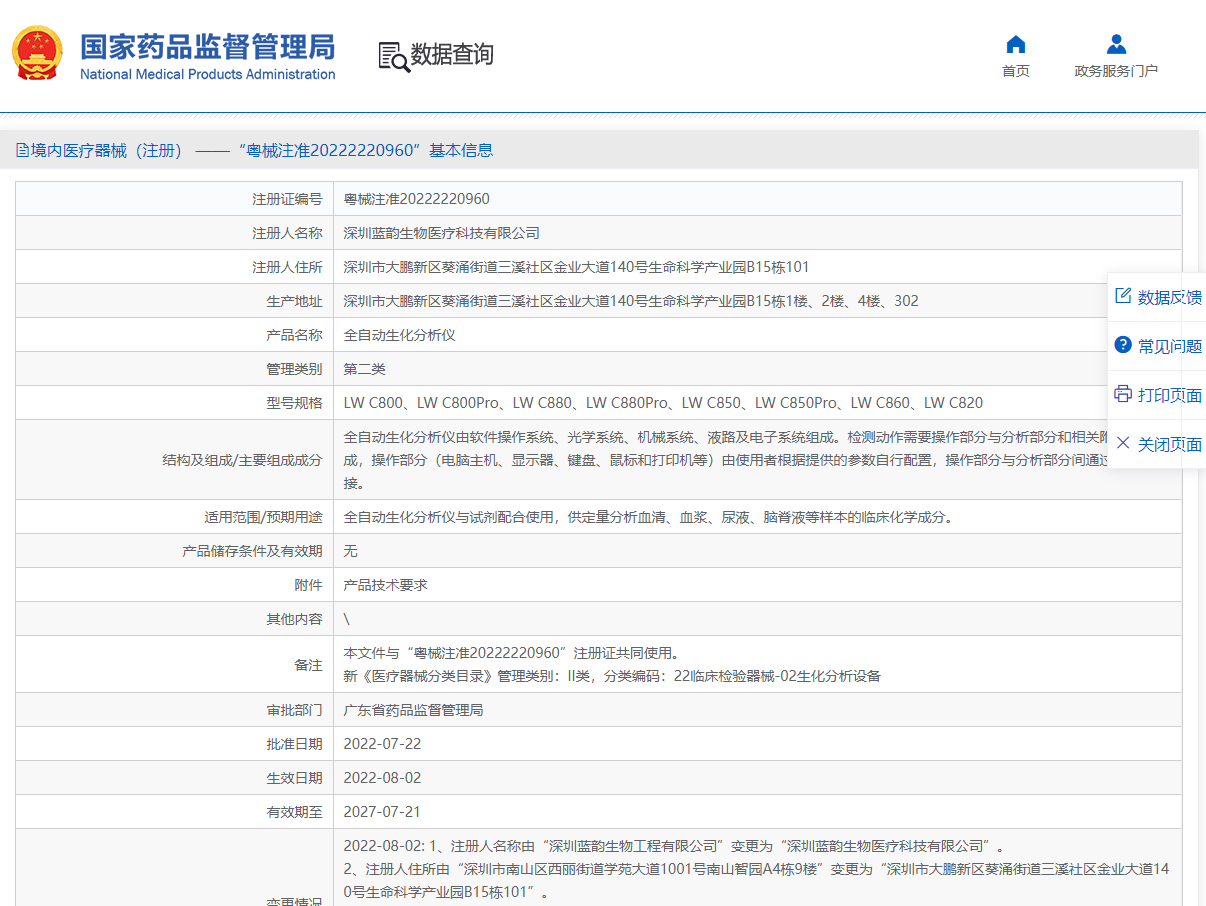Viewport: 1206px width, 906px height.
Task: Click National Medical Products Administration text
Action: 208,74
